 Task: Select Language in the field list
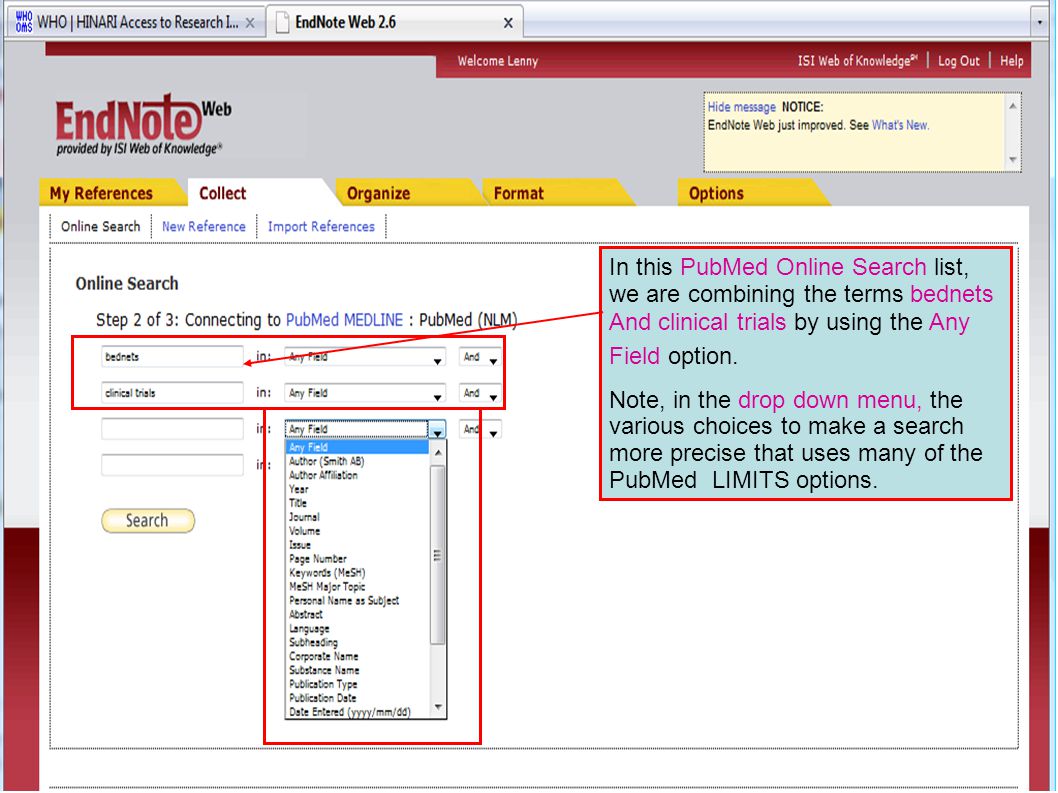(358, 628)
